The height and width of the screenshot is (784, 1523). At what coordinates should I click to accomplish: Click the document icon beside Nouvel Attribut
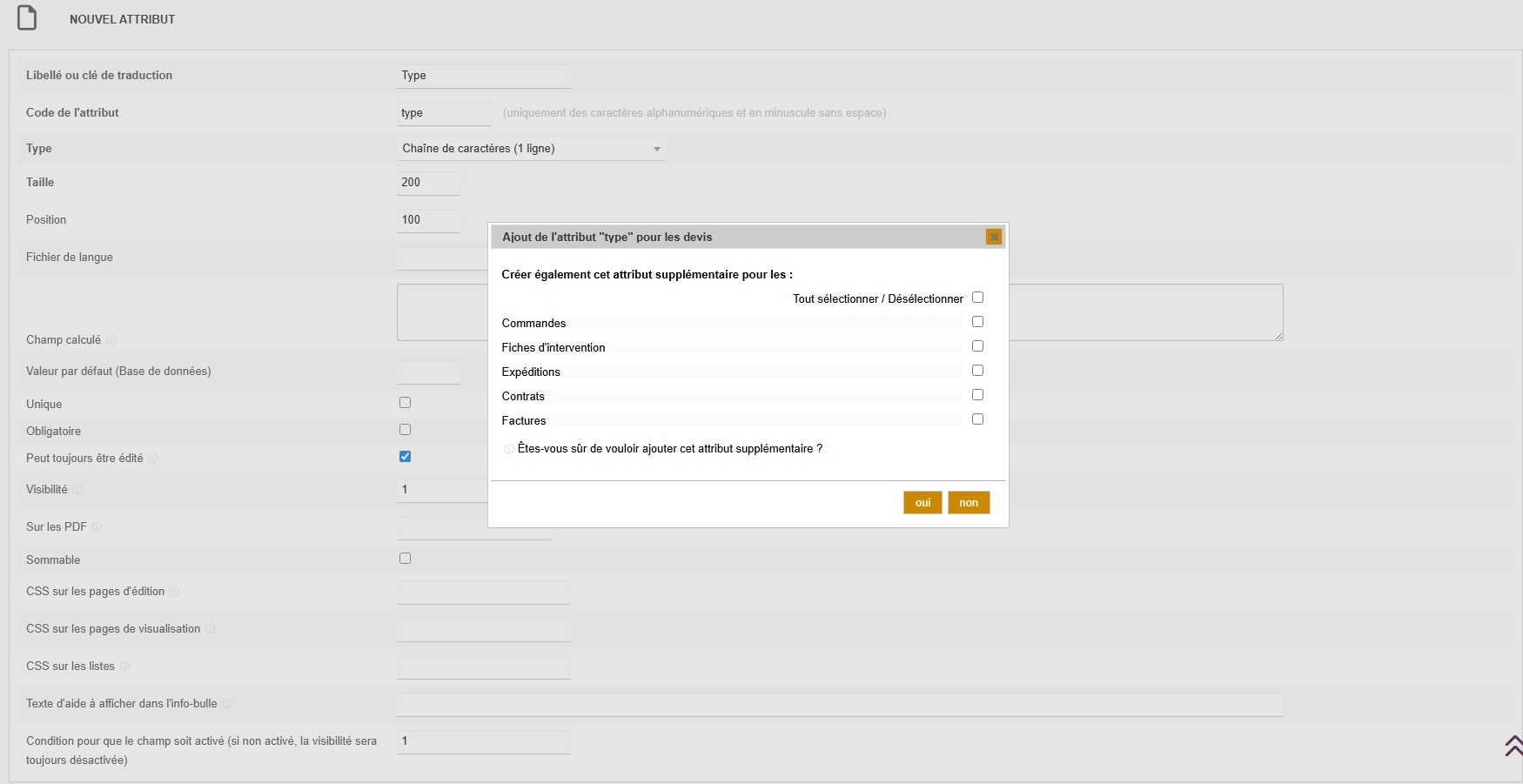coord(27,18)
